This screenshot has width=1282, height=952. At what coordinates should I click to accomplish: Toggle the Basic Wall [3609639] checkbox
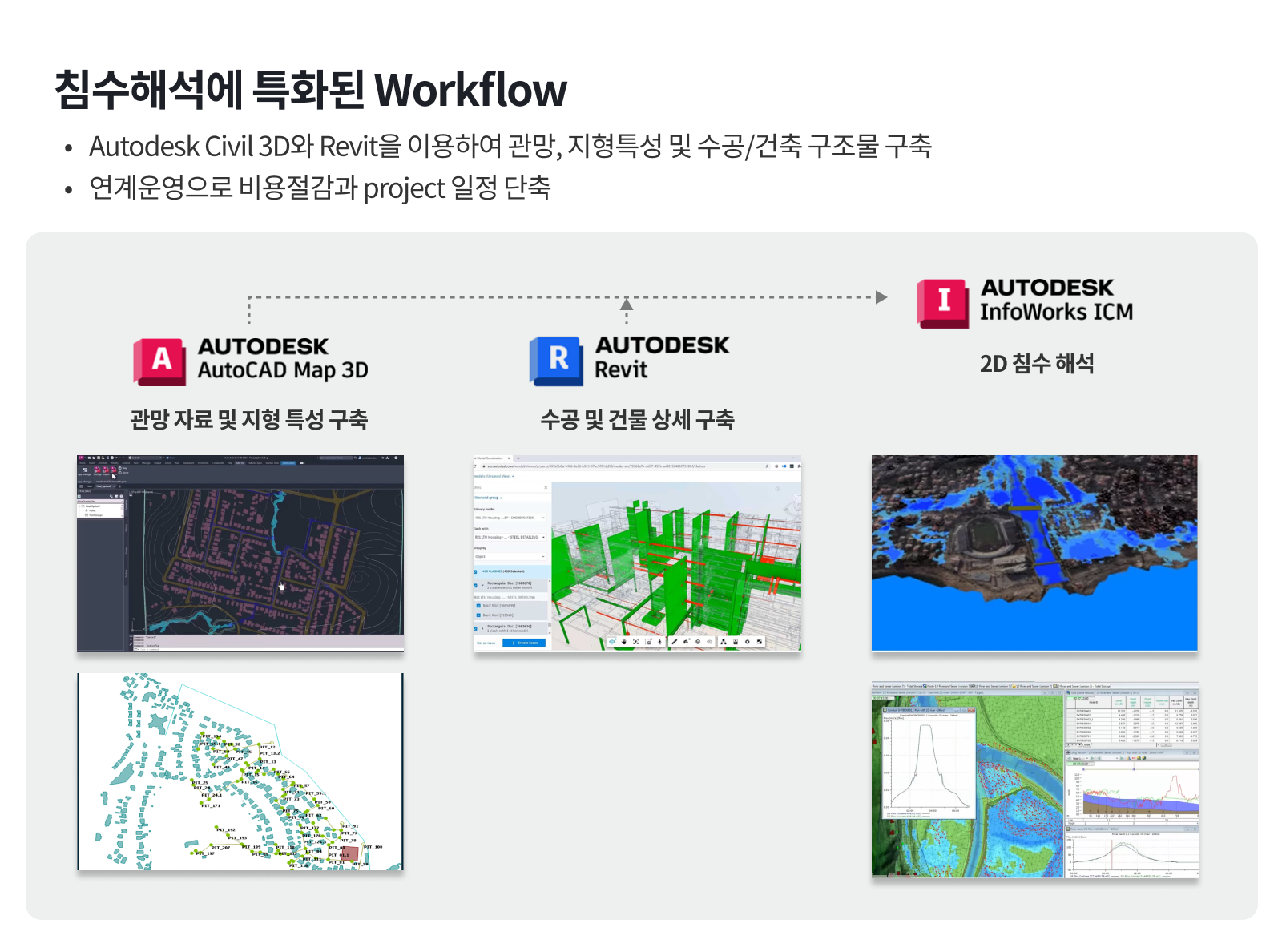click(478, 606)
